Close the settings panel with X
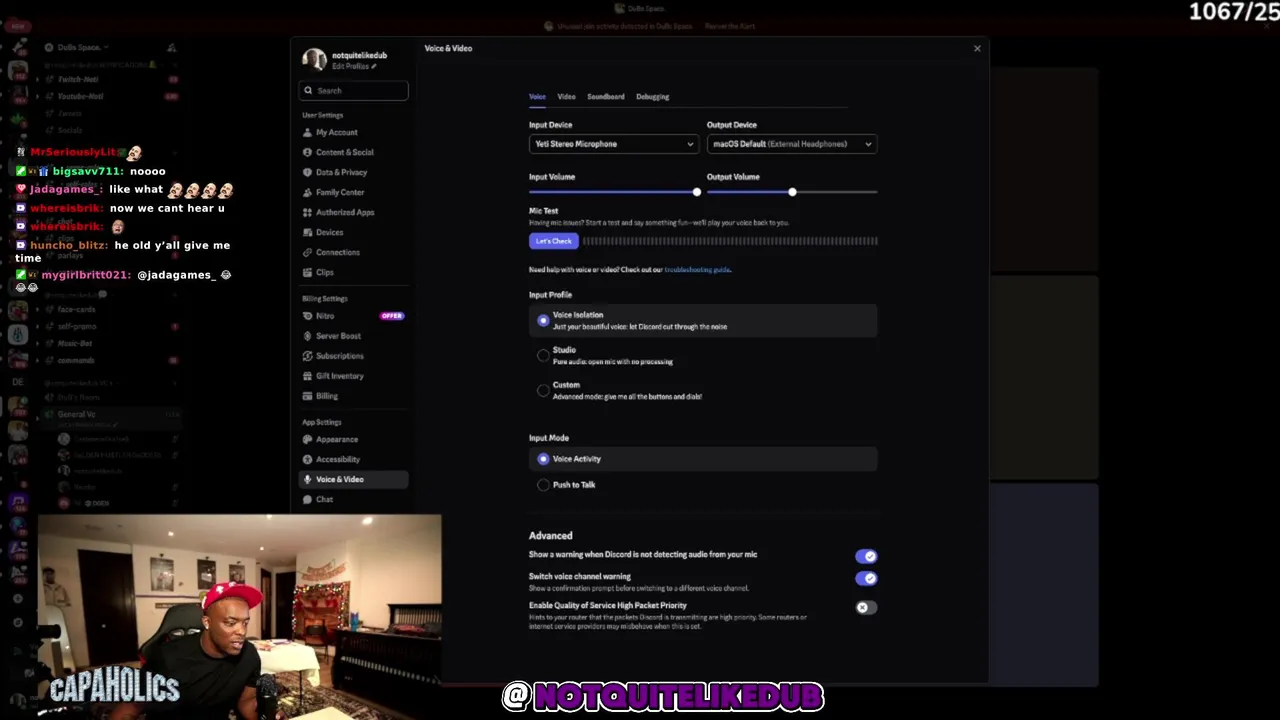 point(977,48)
